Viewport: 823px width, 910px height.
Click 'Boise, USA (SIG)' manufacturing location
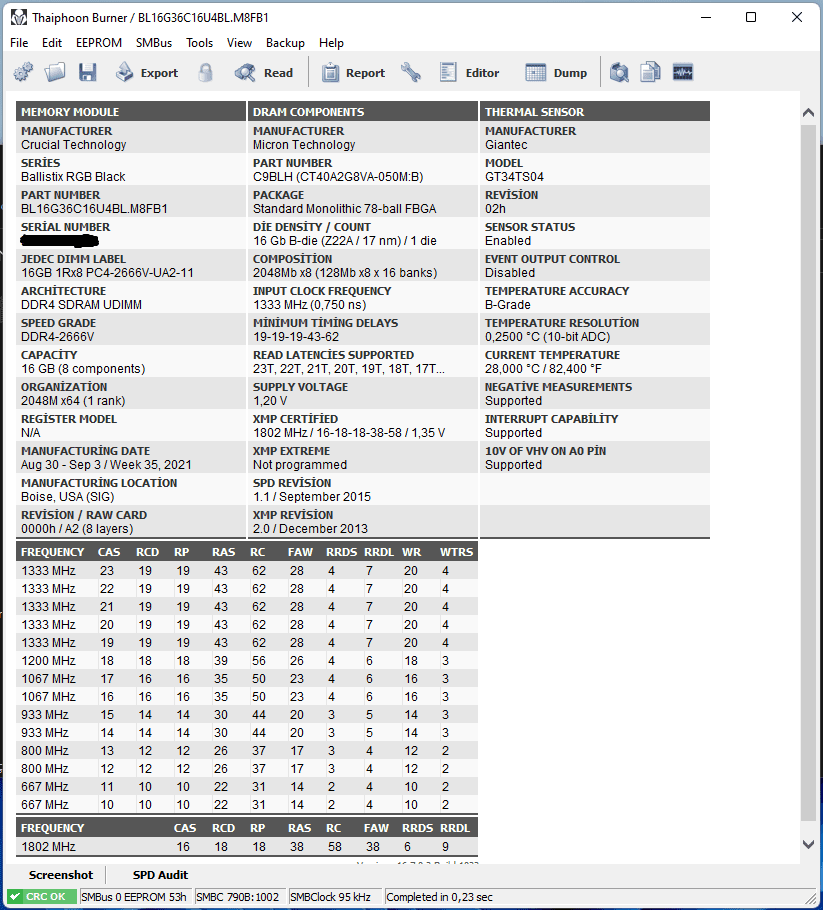pos(68,497)
